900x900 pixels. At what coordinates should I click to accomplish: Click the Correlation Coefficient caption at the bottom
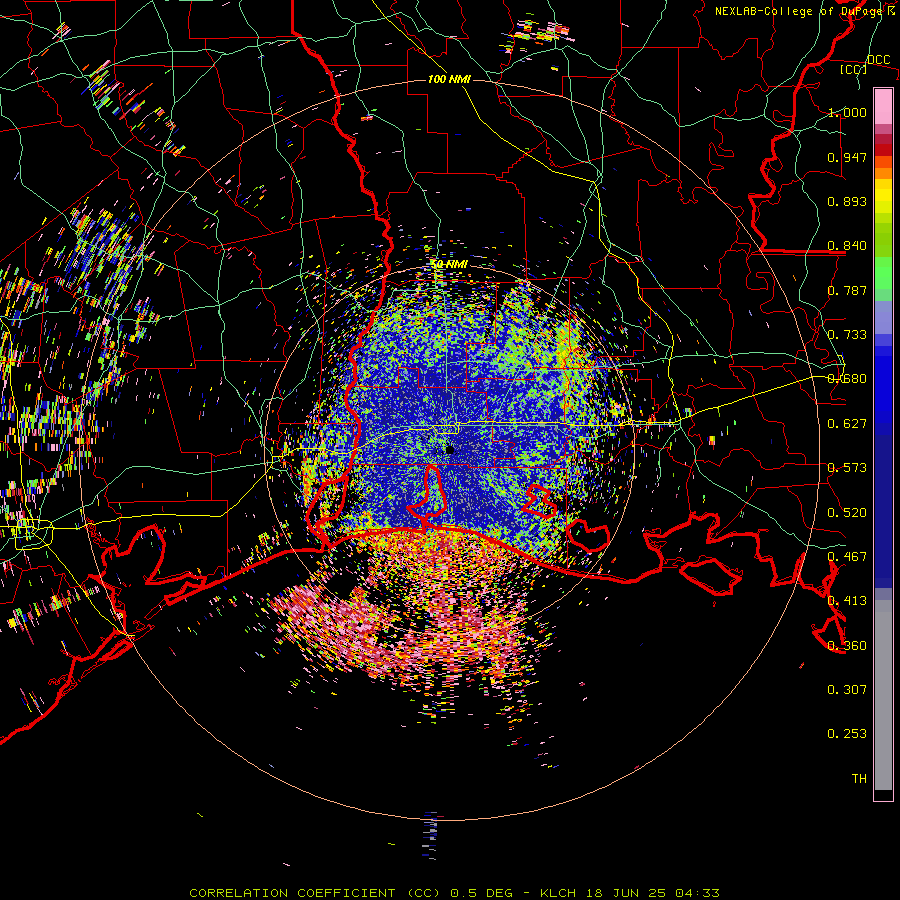click(454, 893)
